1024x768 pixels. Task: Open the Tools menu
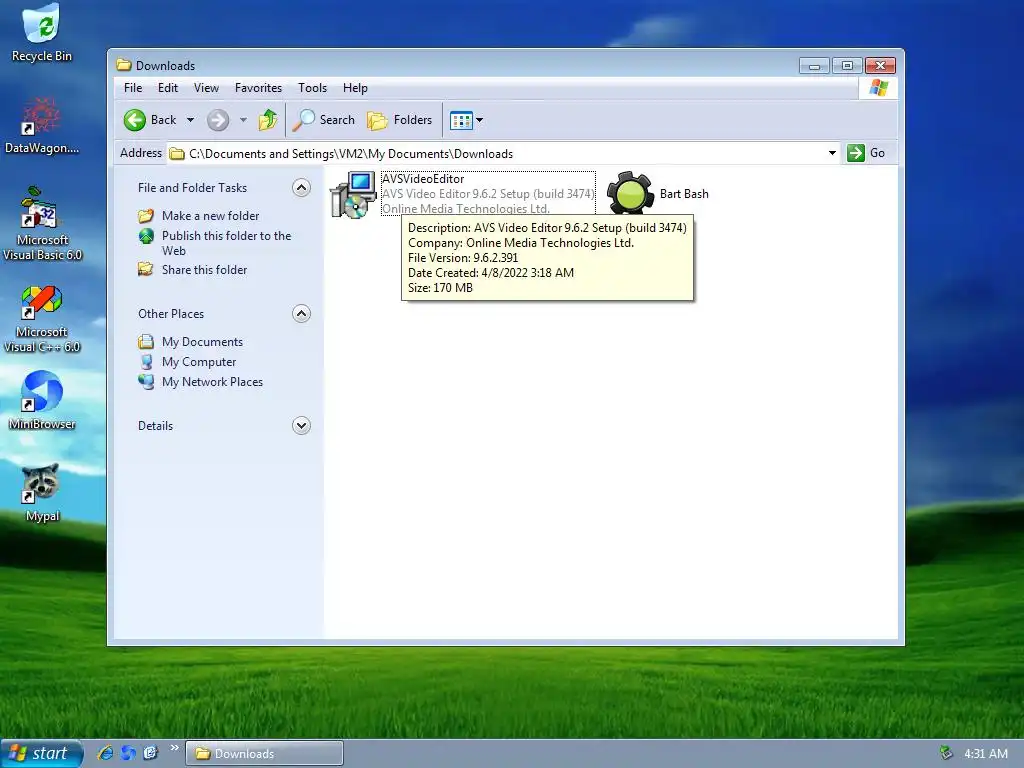[312, 88]
